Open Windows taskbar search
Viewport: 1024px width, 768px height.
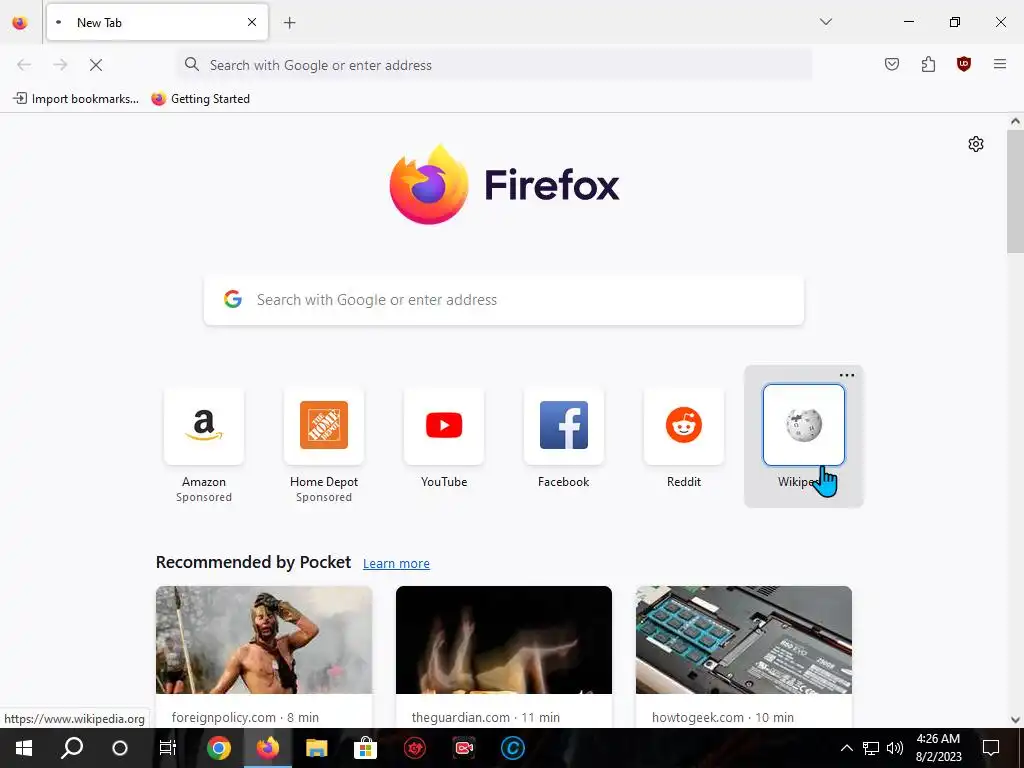tap(72, 748)
